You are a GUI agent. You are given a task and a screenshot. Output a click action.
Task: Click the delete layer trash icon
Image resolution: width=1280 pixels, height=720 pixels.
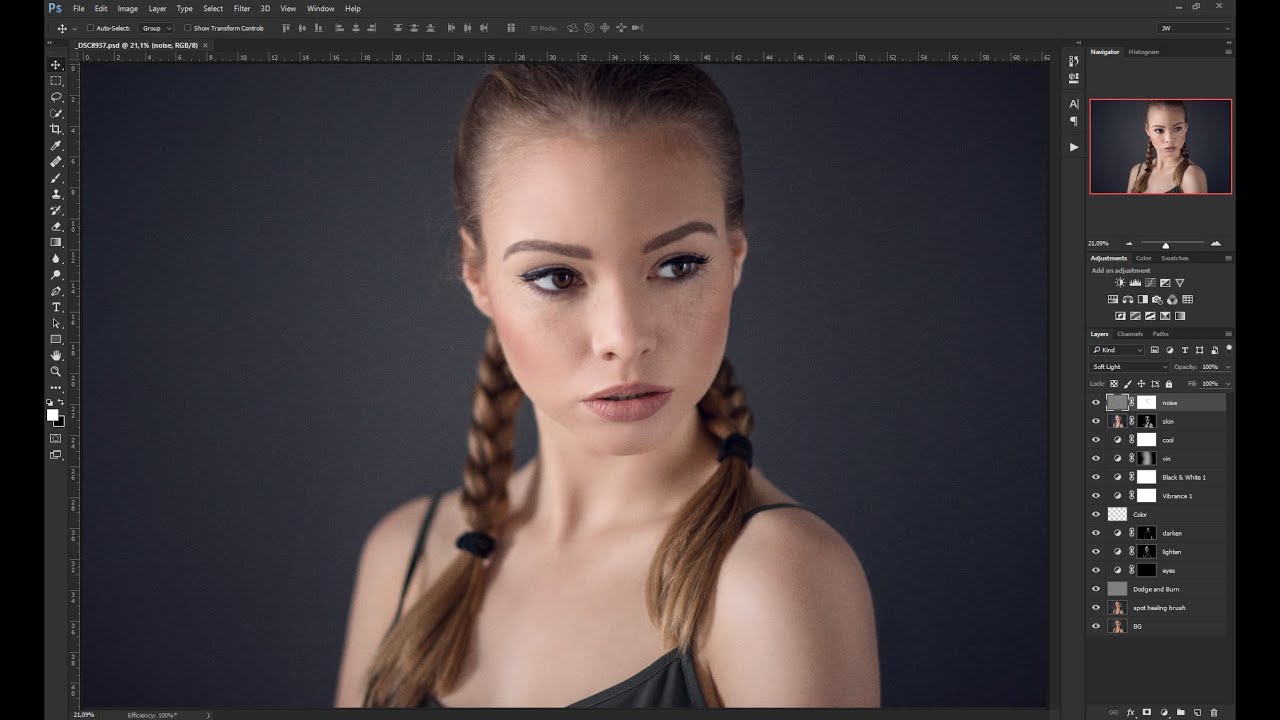1214,713
